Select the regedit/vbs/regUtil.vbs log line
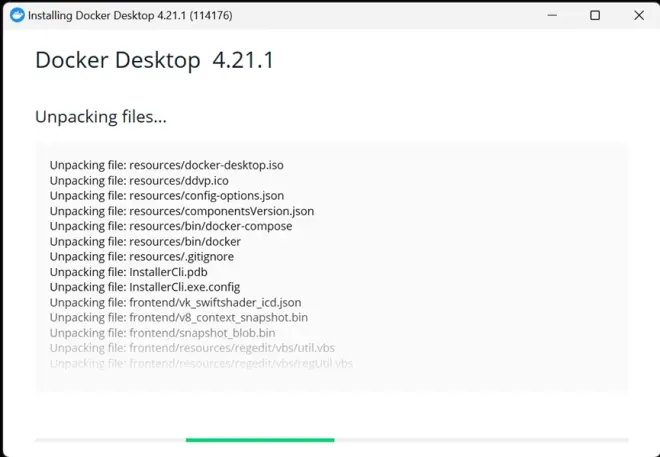 pyautogui.click(x=201, y=363)
